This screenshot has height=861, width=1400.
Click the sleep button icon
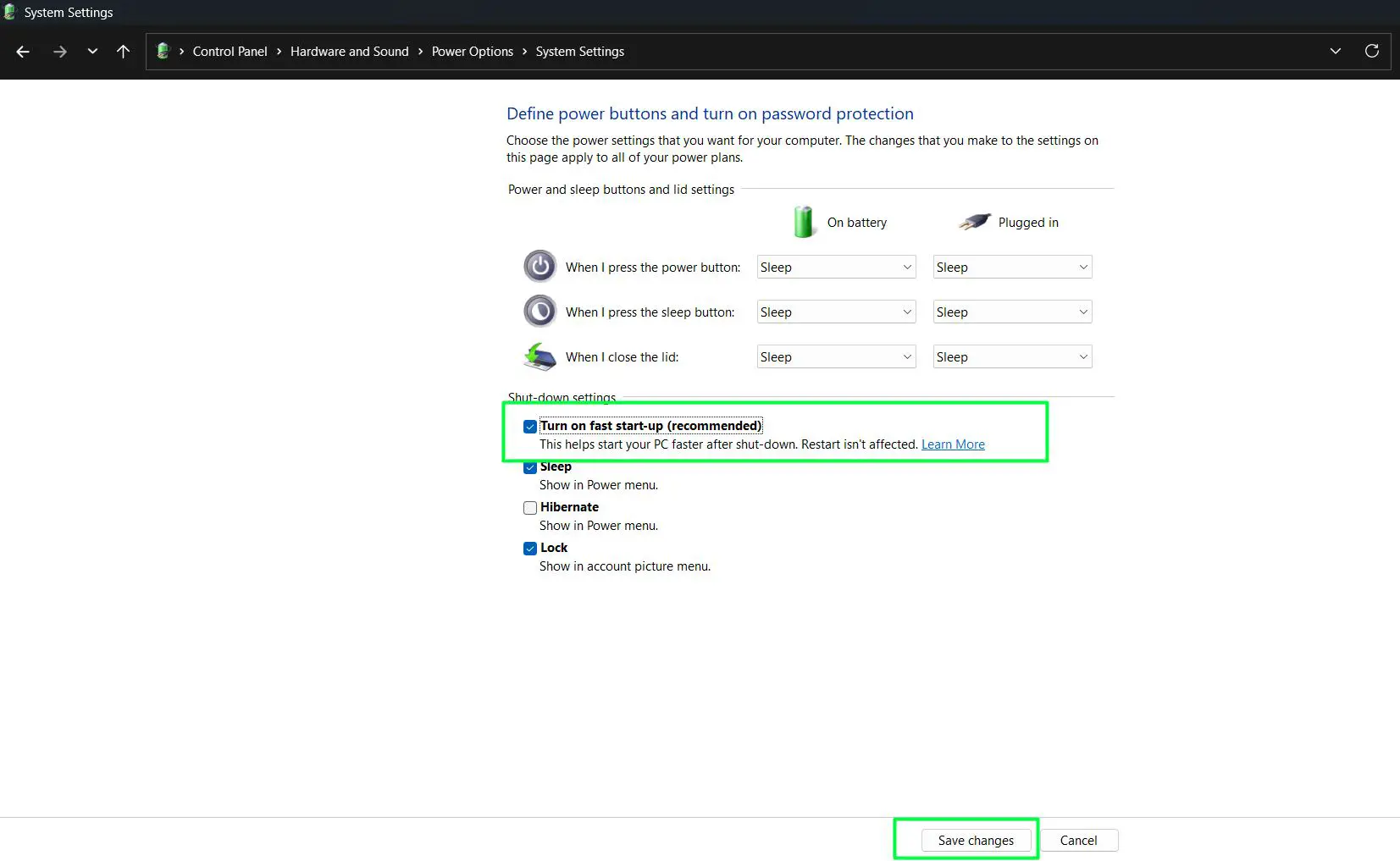coord(540,311)
